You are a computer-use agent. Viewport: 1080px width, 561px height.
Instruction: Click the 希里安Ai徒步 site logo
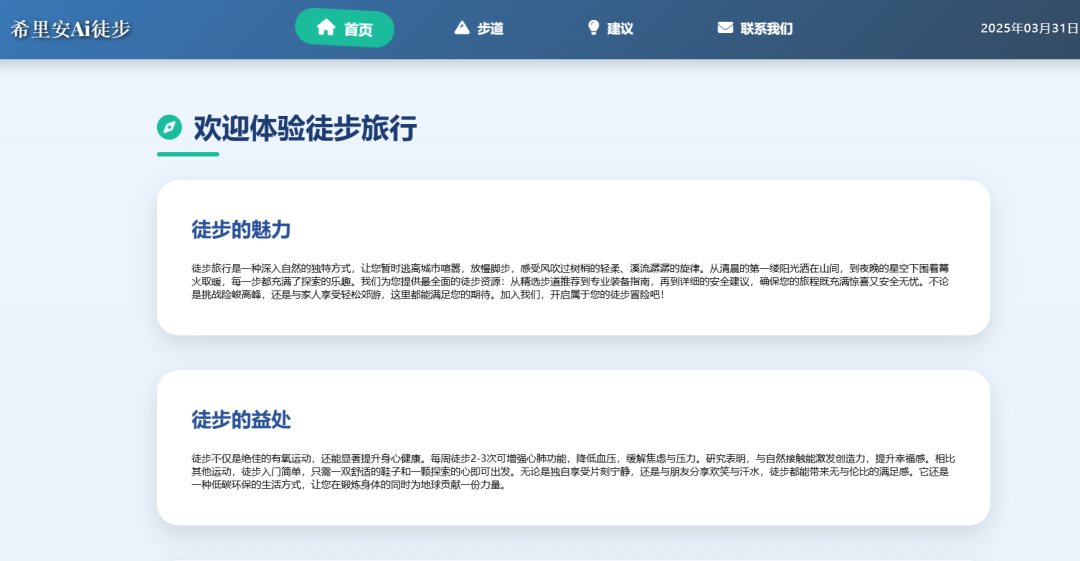[x=70, y=29]
